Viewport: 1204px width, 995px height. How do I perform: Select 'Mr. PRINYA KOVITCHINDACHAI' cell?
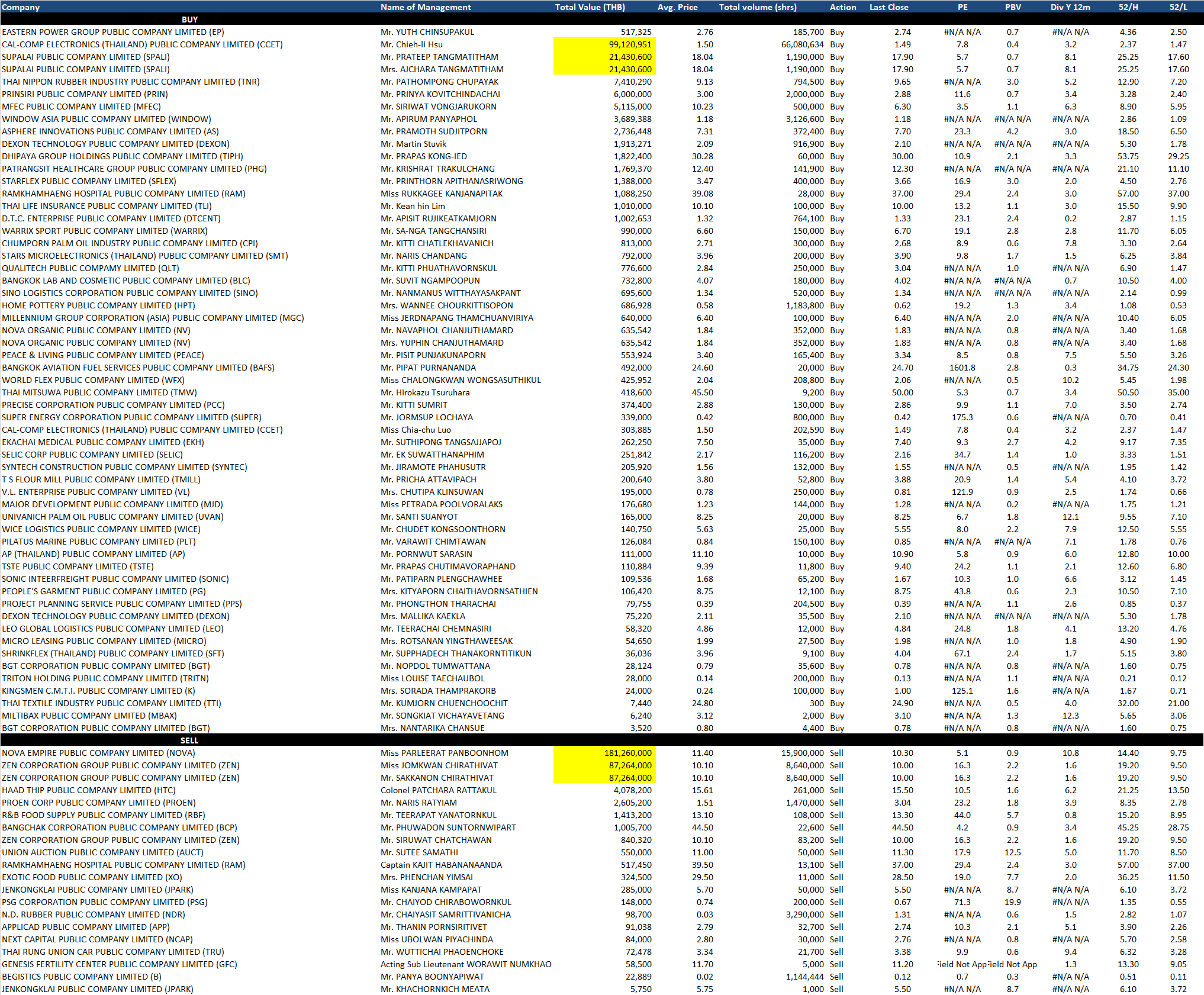click(x=440, y=94)
